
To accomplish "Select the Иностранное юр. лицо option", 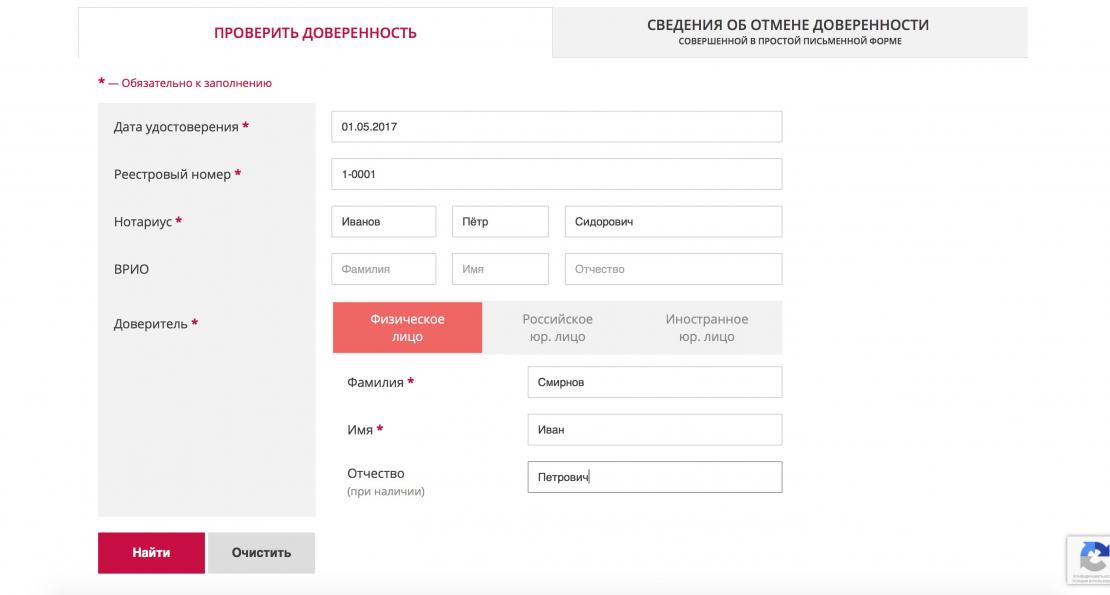I will click(x=706, y=328).
